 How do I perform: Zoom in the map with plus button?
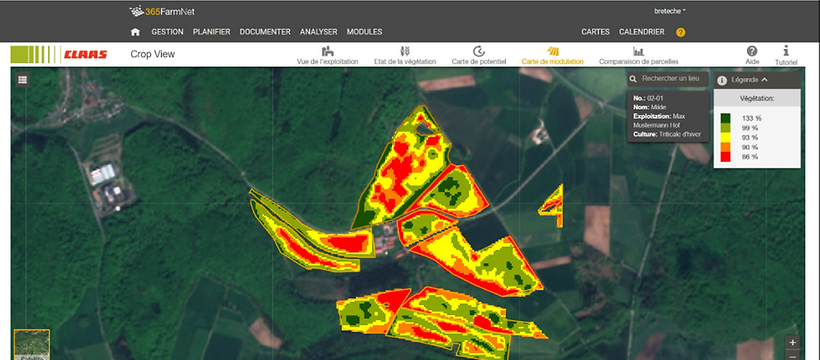point(793,343)
